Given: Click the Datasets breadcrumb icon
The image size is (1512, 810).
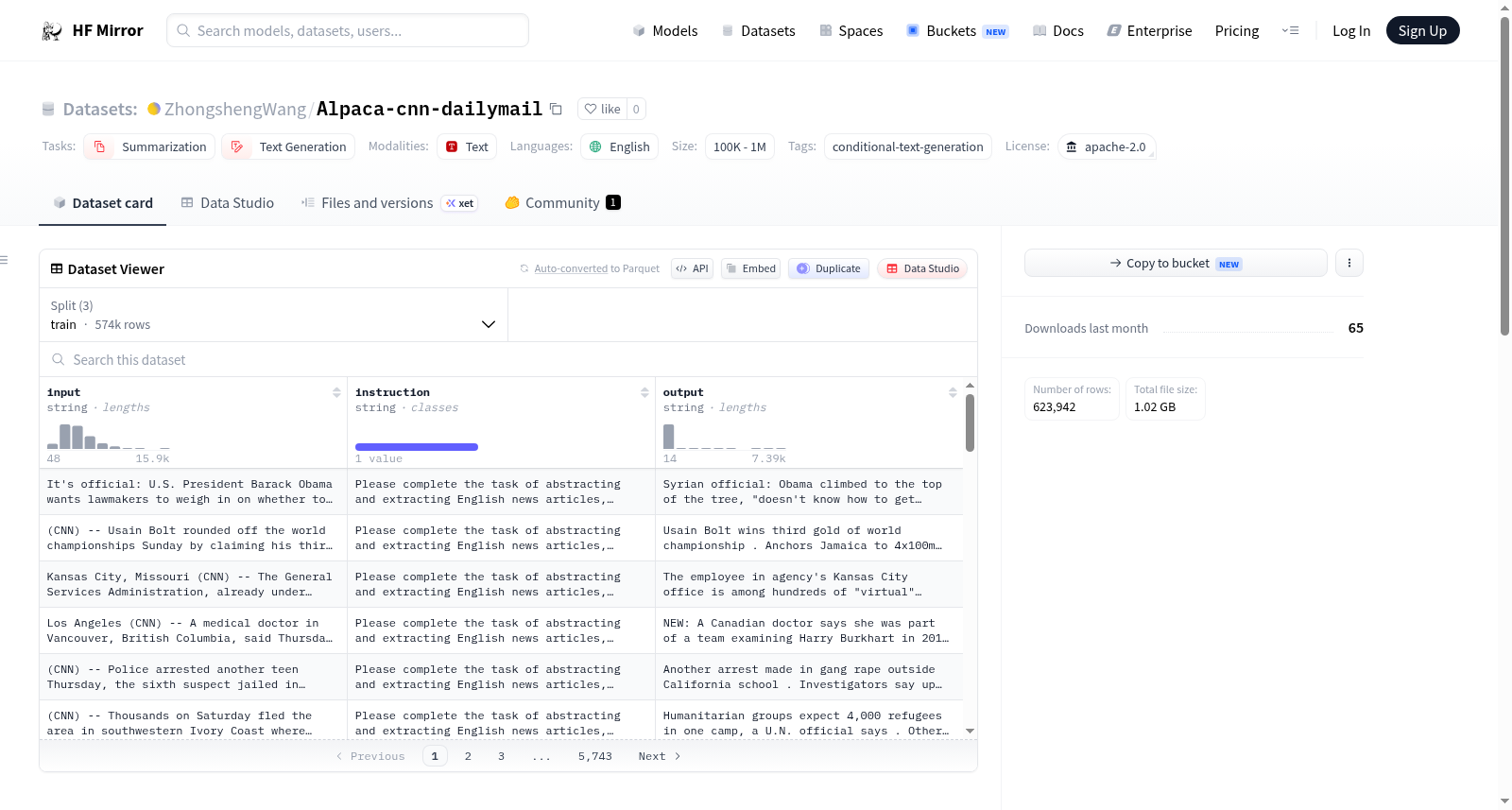Looking at the screenshot, I should (48, 110).
